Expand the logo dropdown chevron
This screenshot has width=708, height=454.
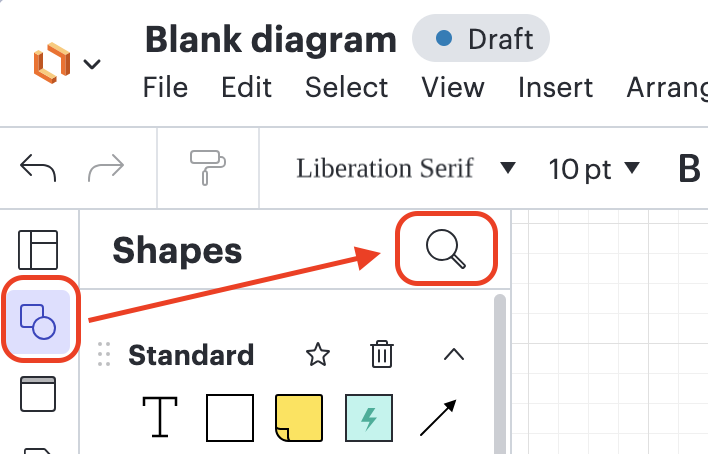[92, 64]
